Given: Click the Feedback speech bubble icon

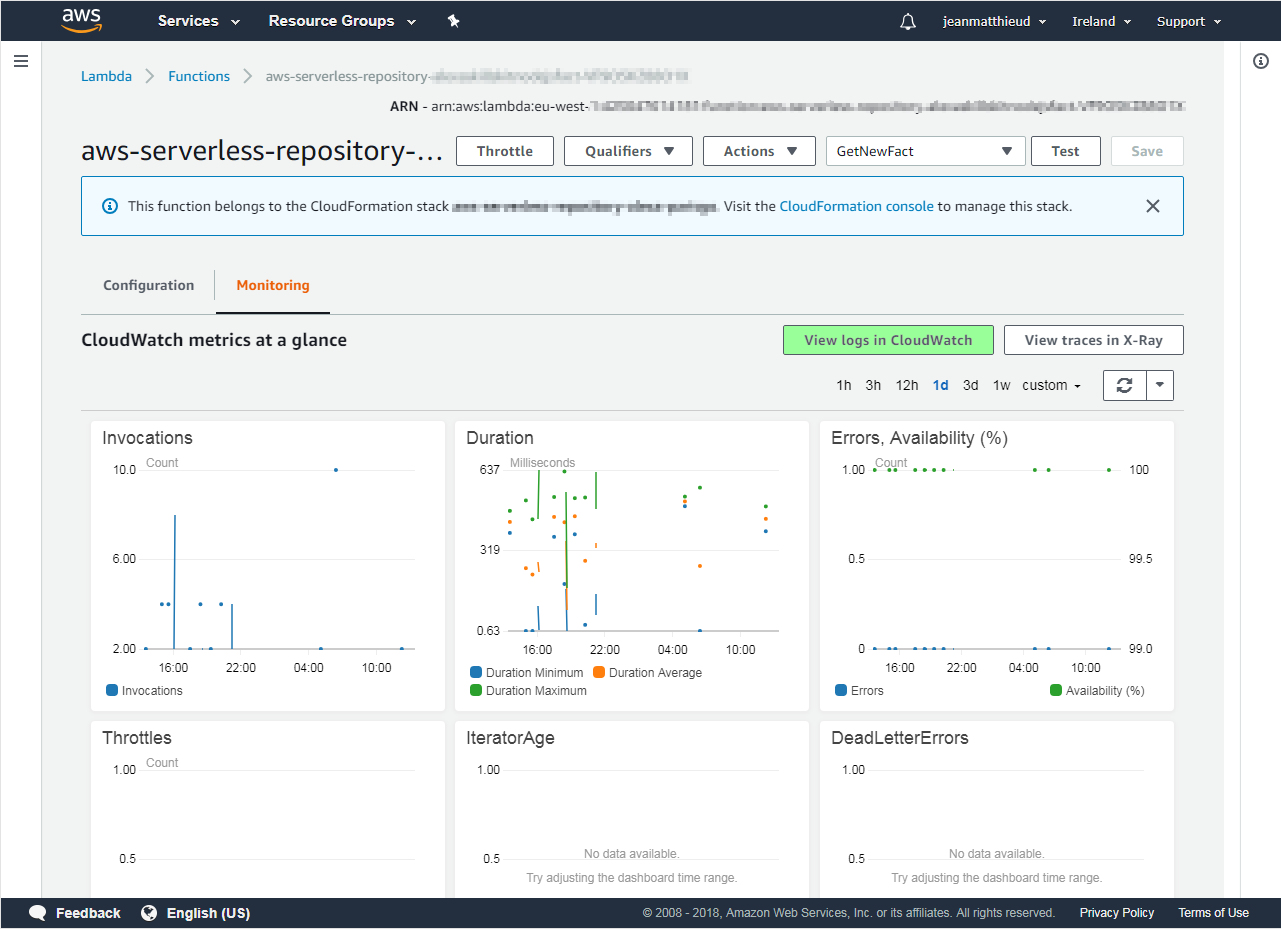Looking at the screenshot, I should coord(38,913).
